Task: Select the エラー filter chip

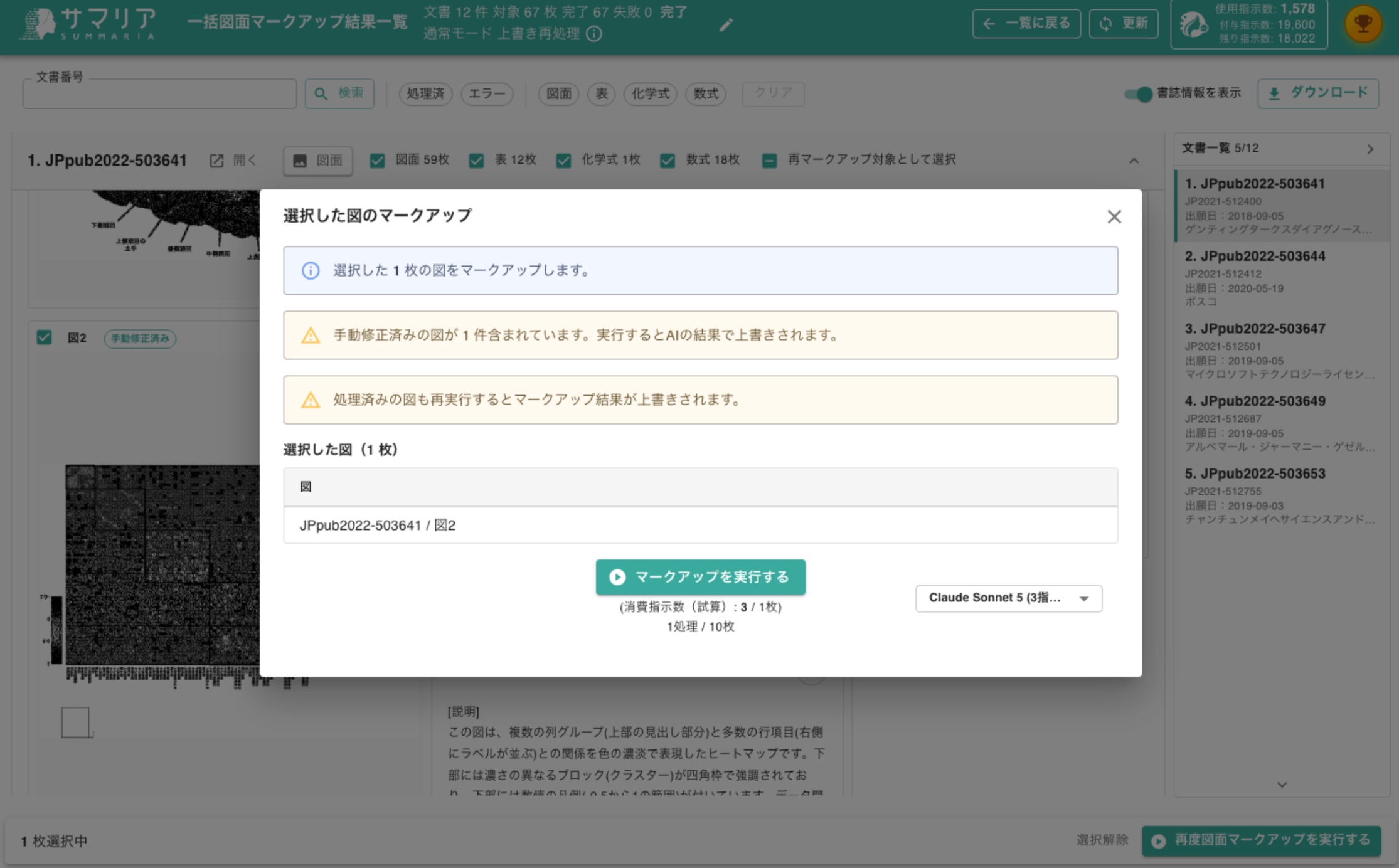Action: click(487, 94)
